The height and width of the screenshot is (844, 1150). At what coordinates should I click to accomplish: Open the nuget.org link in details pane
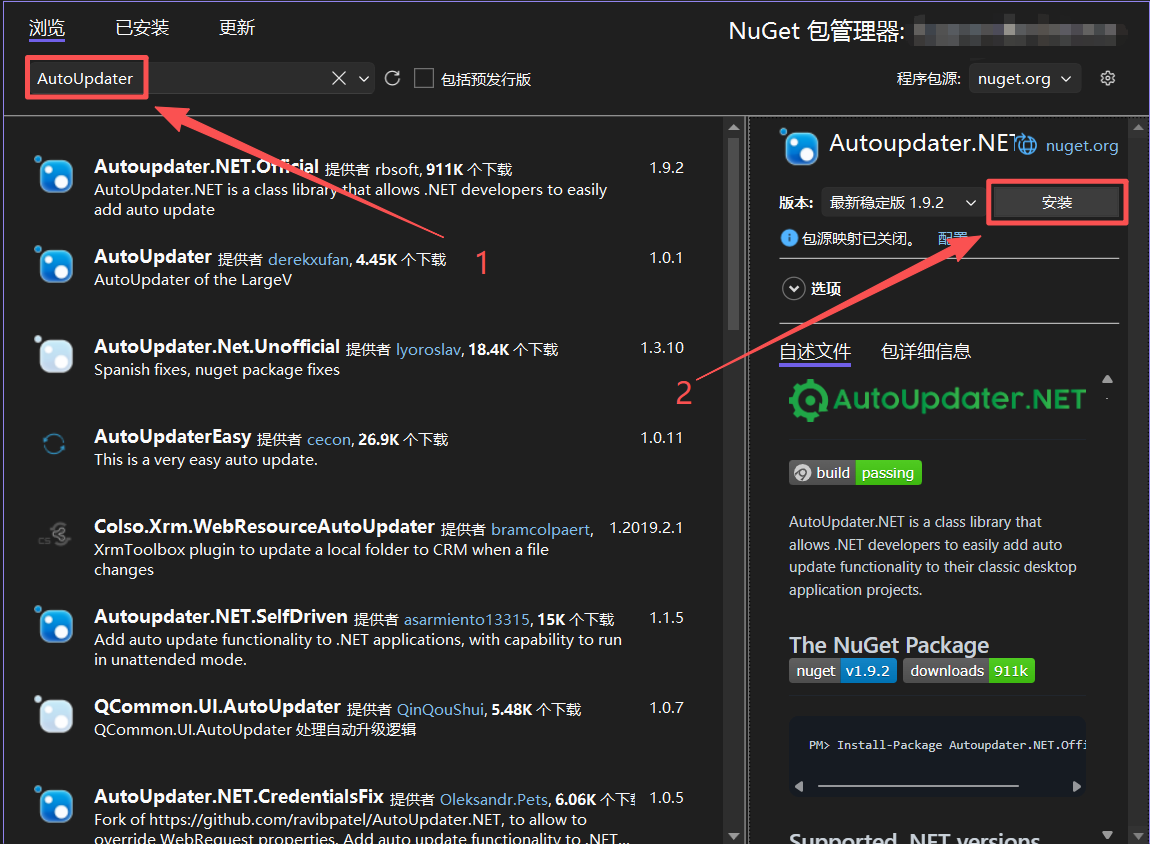coord(1082,145)
